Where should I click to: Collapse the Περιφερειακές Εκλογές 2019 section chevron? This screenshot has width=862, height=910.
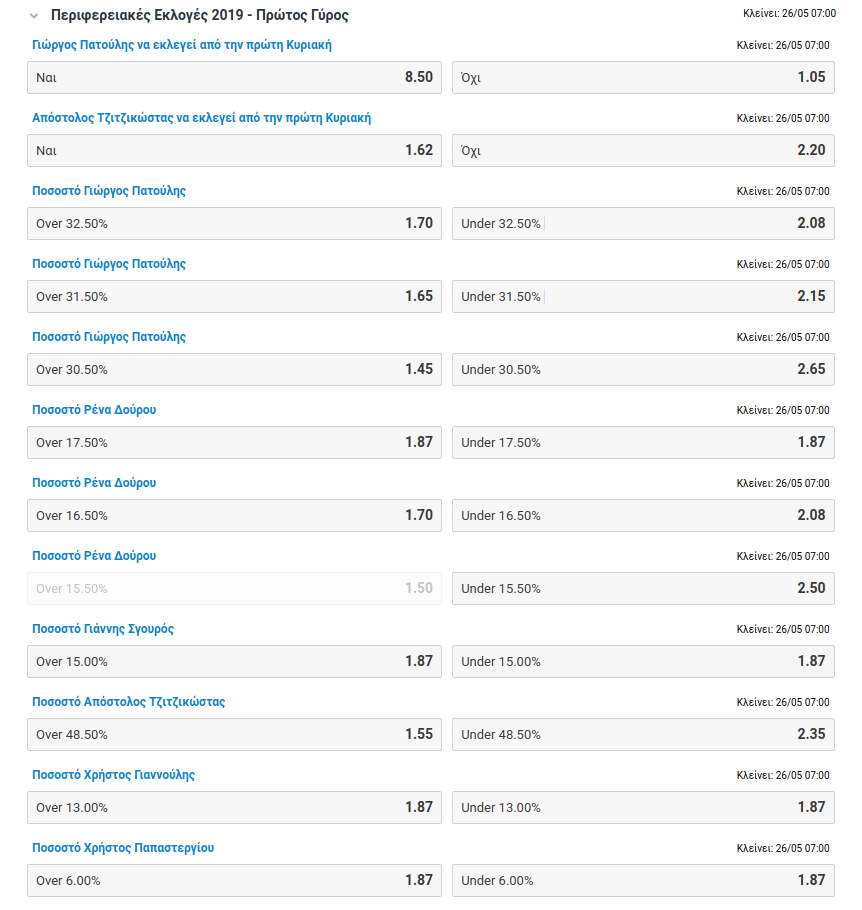(x=35, y=16)
